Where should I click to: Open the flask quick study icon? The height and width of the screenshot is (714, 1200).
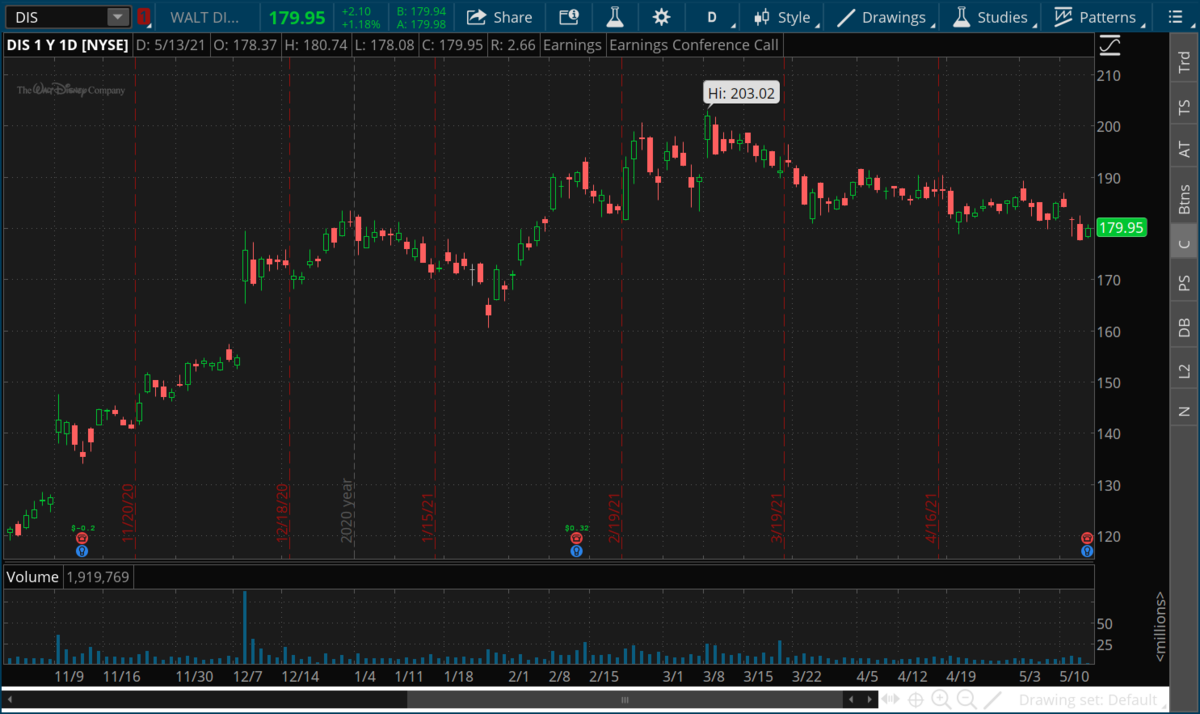pos(615,17)
